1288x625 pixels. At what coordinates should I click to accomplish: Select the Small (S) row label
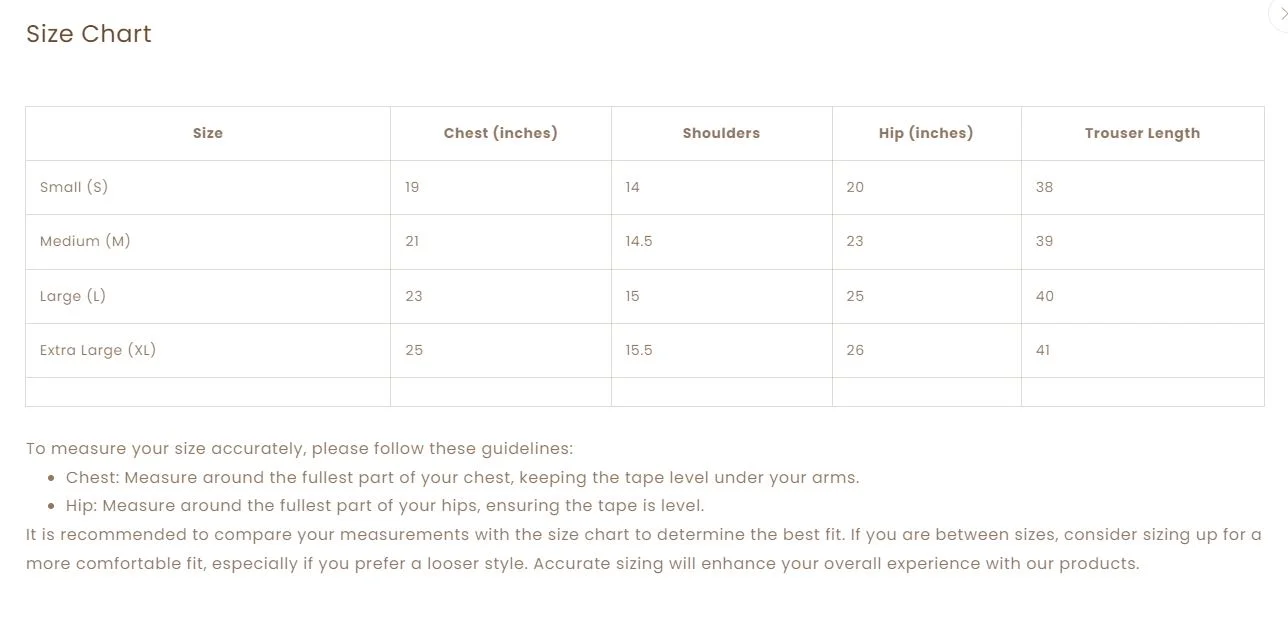pos(74,187)
